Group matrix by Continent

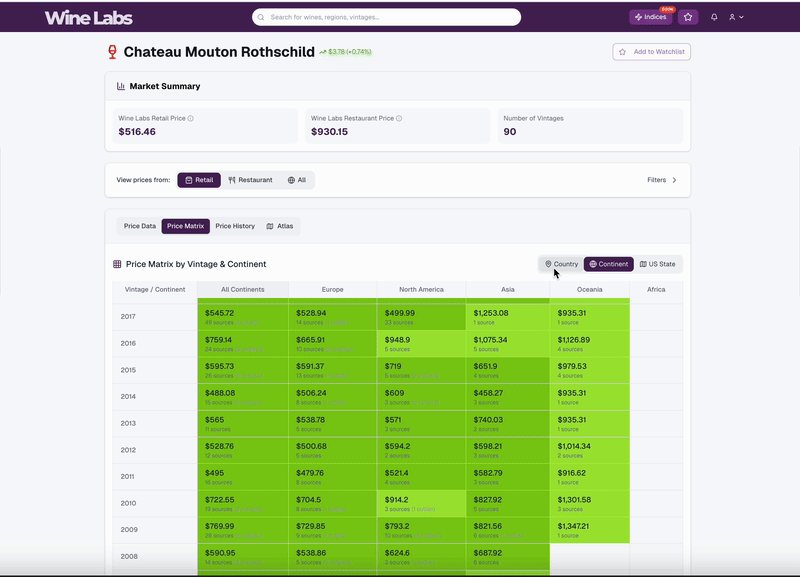coord(609,264)
